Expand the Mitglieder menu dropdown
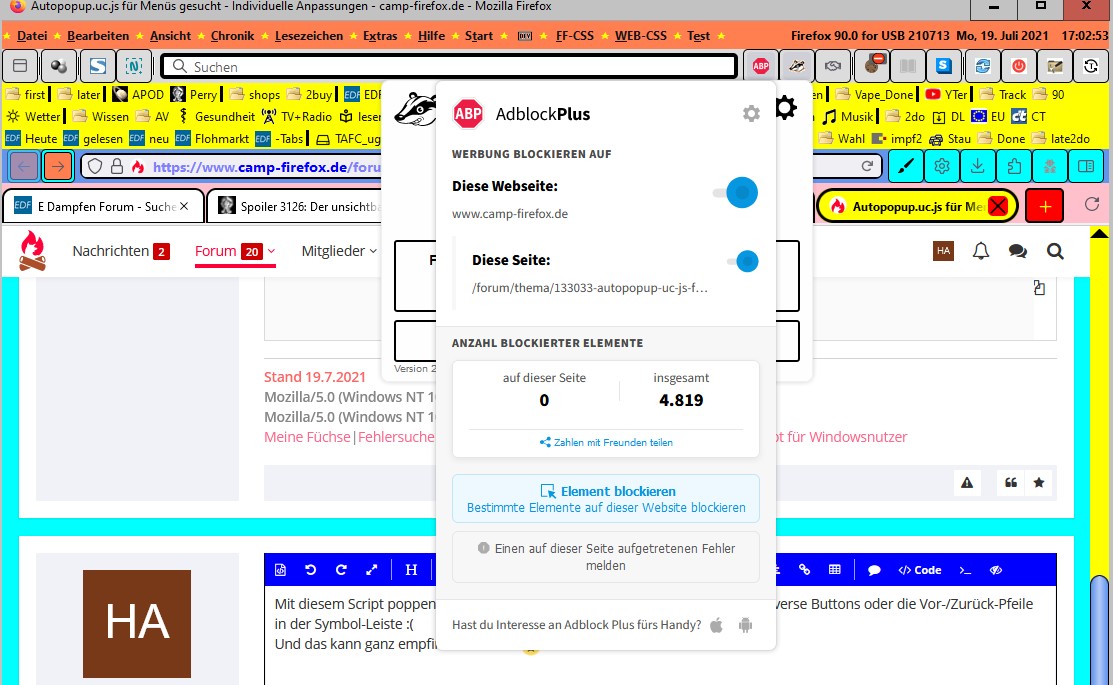Screen dimensions: 1113x685 click(339, 251)
